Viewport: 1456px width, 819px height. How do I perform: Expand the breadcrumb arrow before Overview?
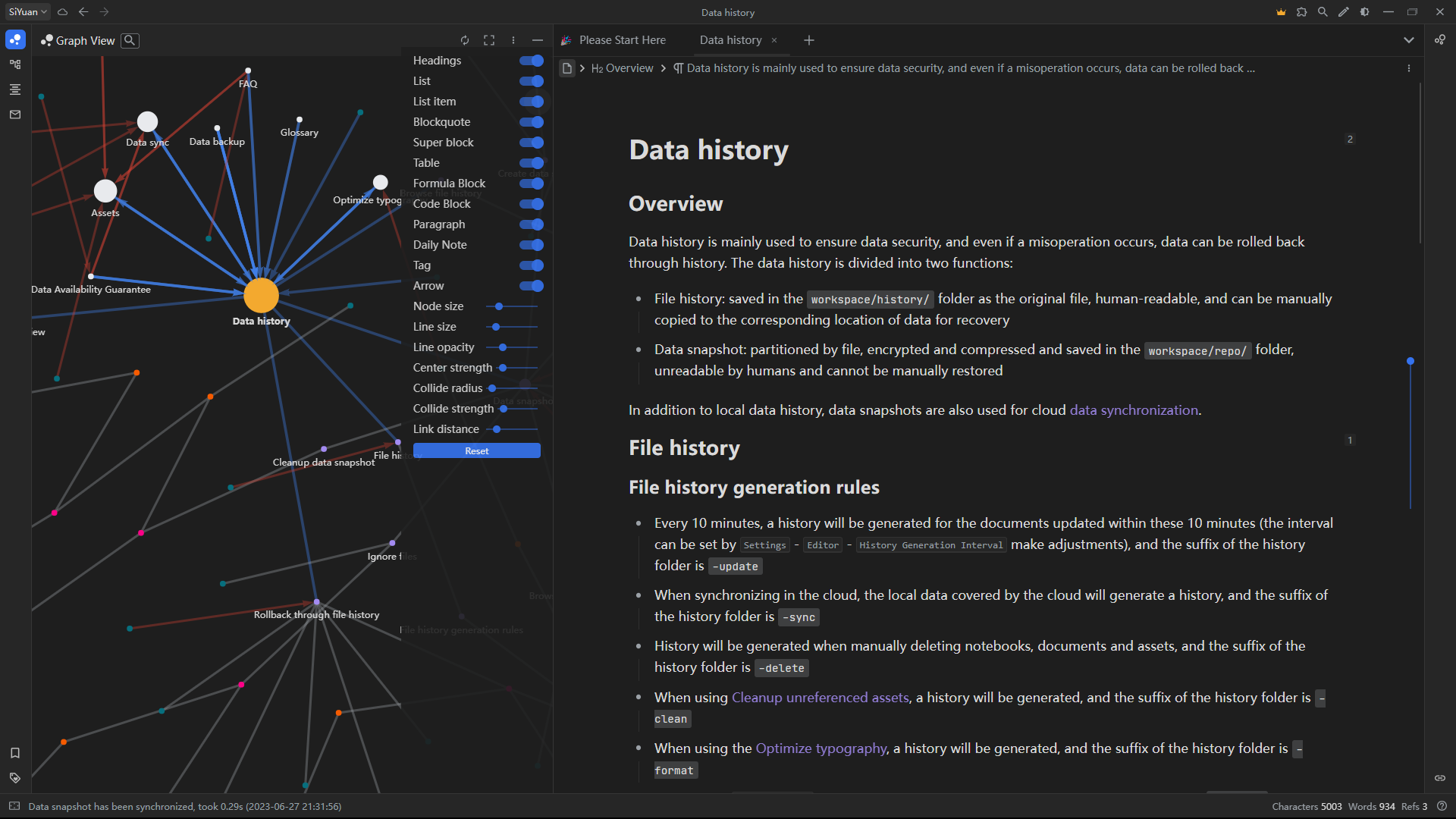(582, 68)
